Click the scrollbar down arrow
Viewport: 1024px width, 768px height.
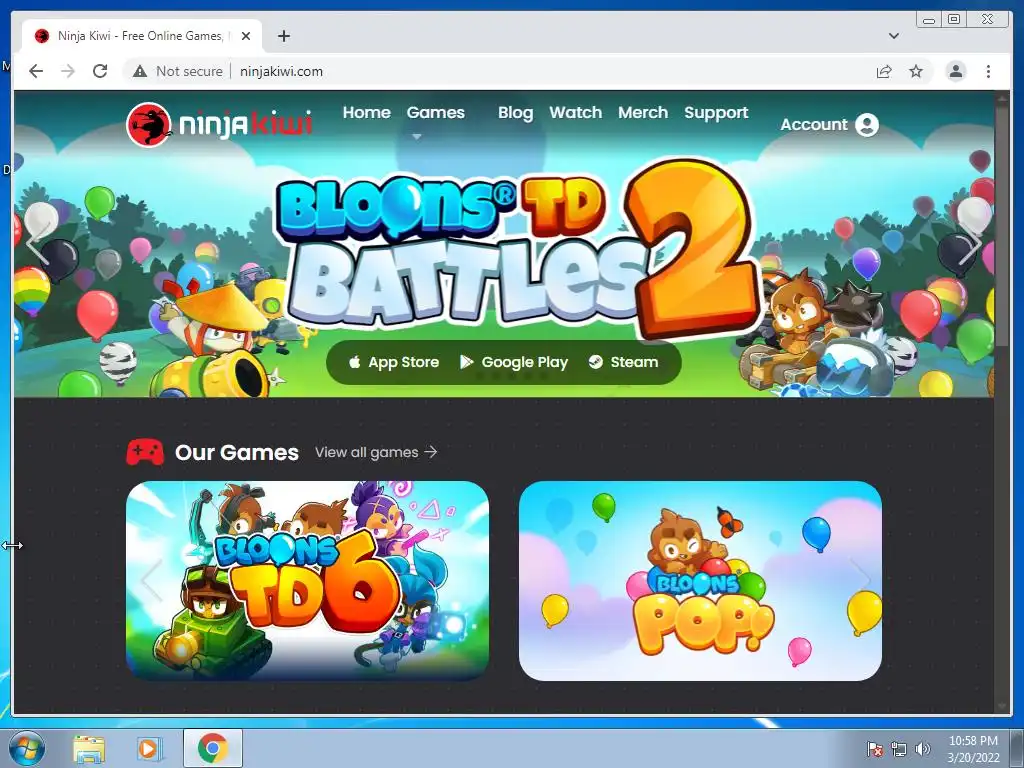coord(1001,707)
